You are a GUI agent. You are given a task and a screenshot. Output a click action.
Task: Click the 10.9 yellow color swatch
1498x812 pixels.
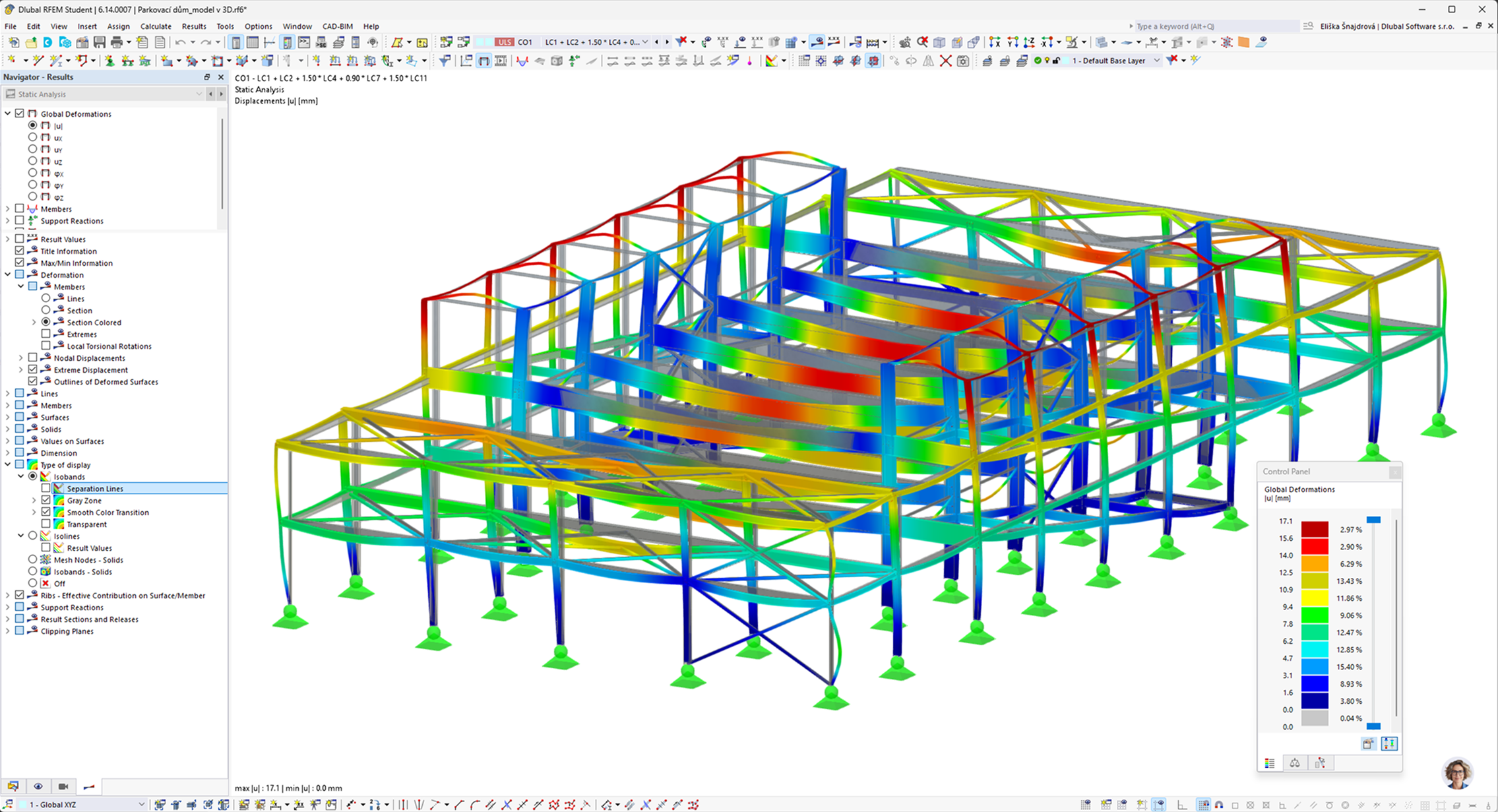[x=1315, y=598]
